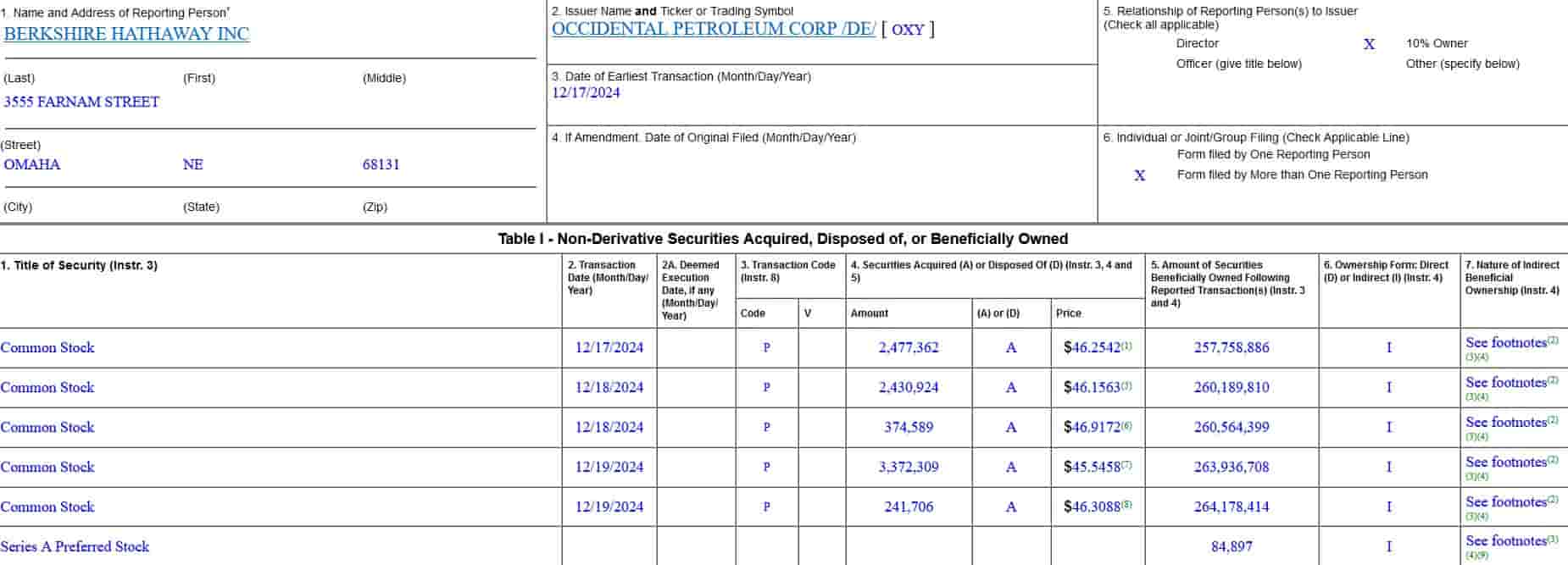Open the BERKSHIRE HATHAWAY INC reporting person link
Image resolution: width=1568 pixels, height=565 pixels.
pos(126,34)
